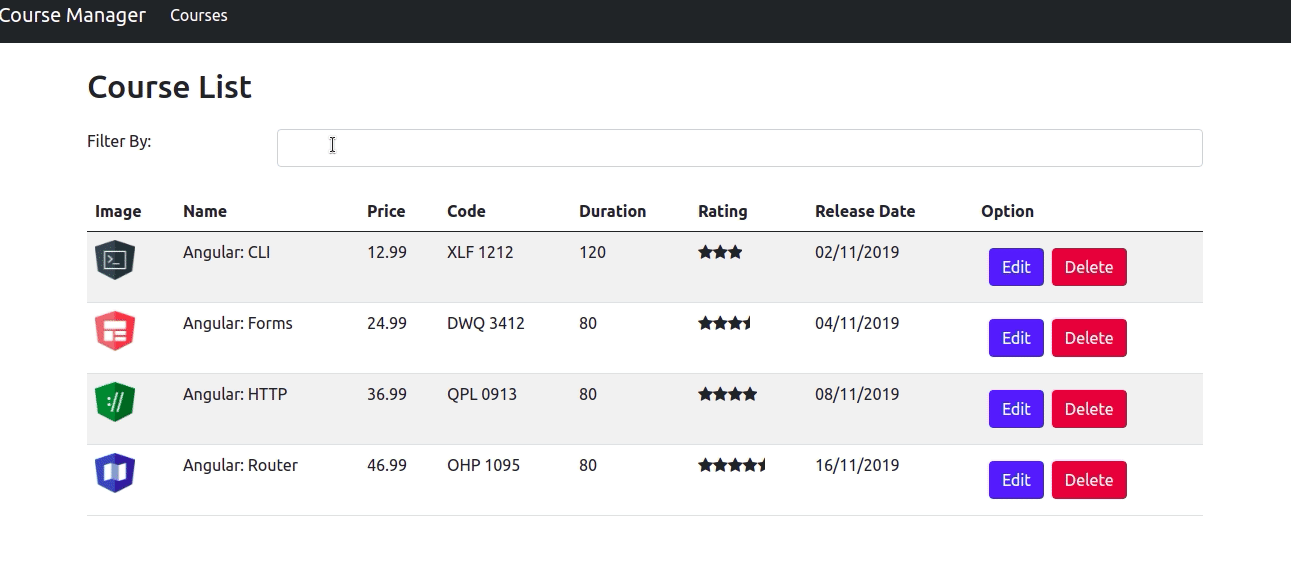Image resolution: width=1291 pixels, height=569 pixels.
Task: Focus the Filter By input field
Action: pyautogui.click(x=739, y=148)
